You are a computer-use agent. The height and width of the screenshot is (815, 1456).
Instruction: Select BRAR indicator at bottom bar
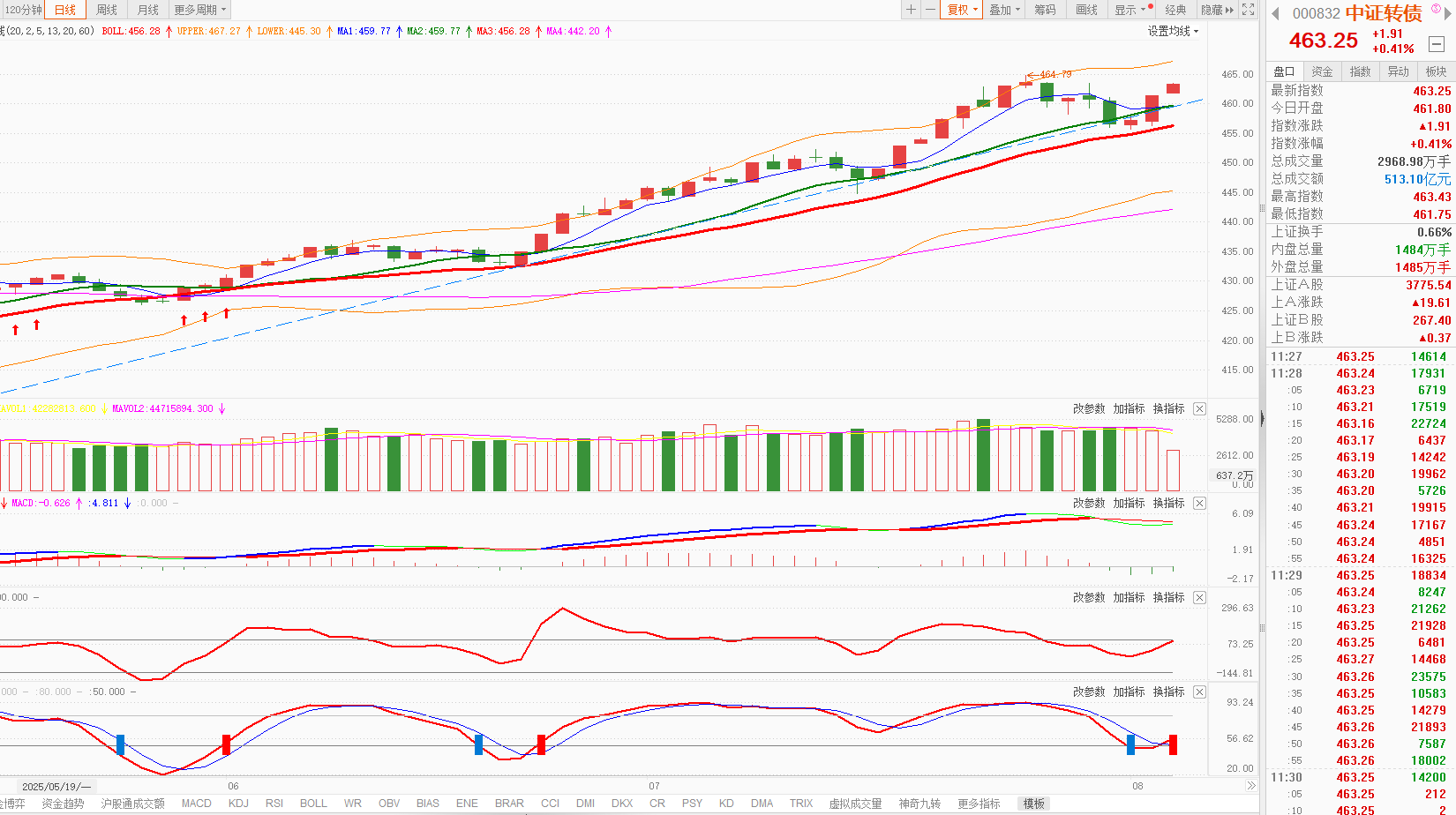tap(509, 804)
